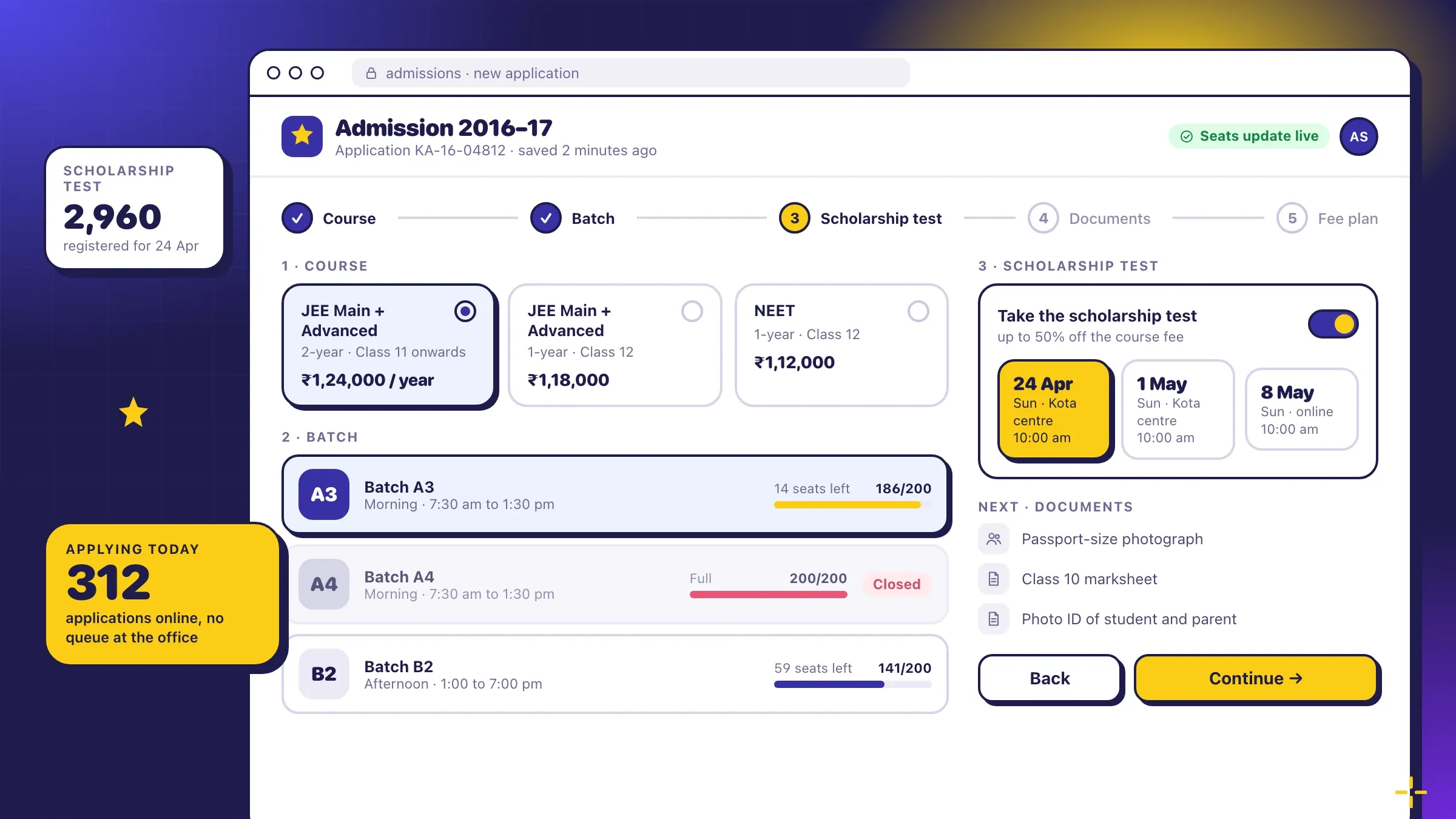Toggle the Take the scholarship test switch

[1333, 324]
